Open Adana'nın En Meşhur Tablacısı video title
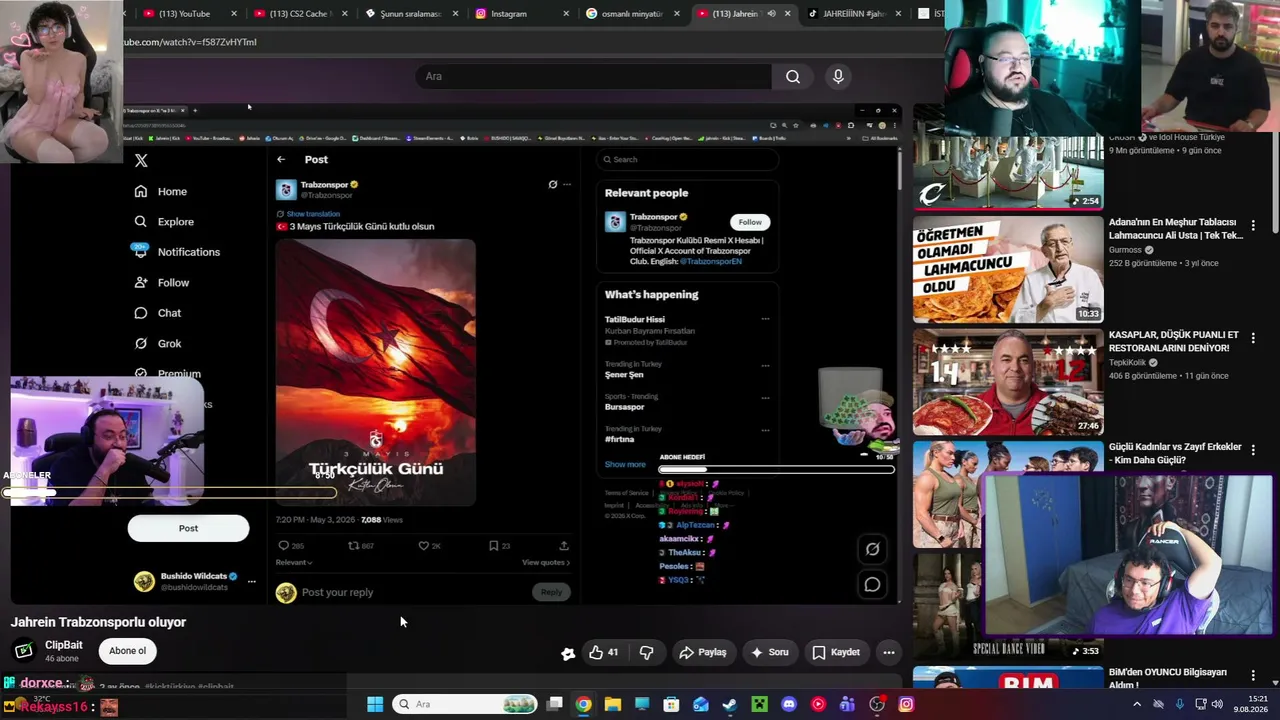The height and width of the screenshot is (720, 1280). click(x=1176, y=229)
